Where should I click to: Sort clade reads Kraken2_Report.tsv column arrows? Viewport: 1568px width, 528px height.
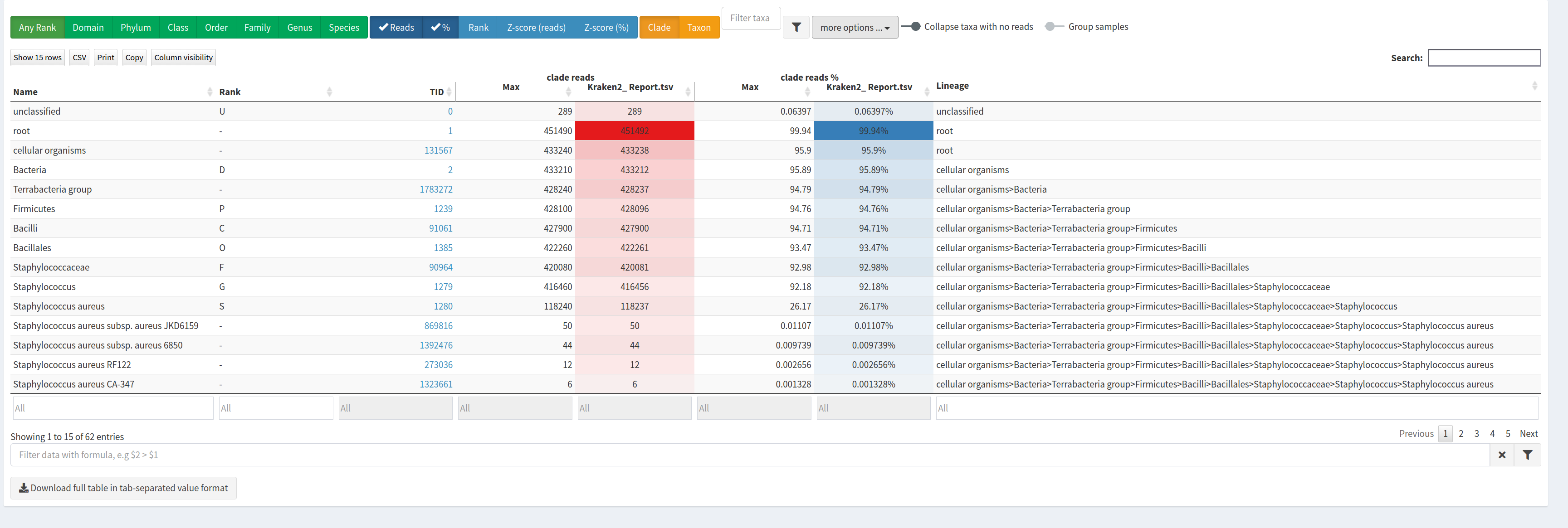pos(688,92)
